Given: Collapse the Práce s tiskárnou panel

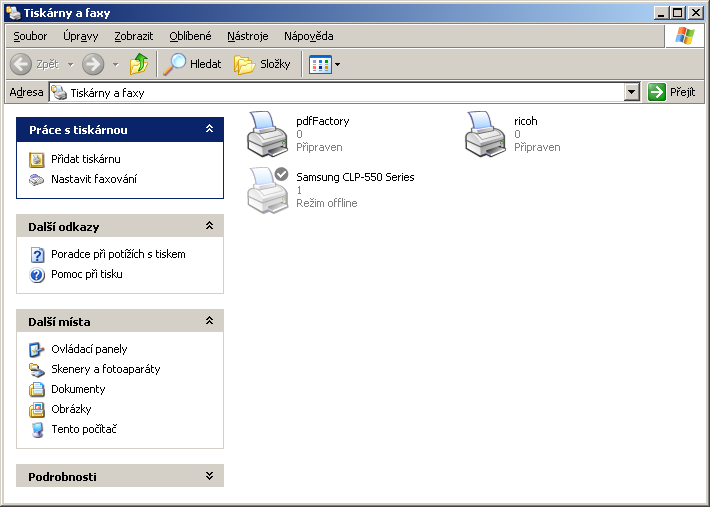Looking at the screenshot, I should pos(209,129).
